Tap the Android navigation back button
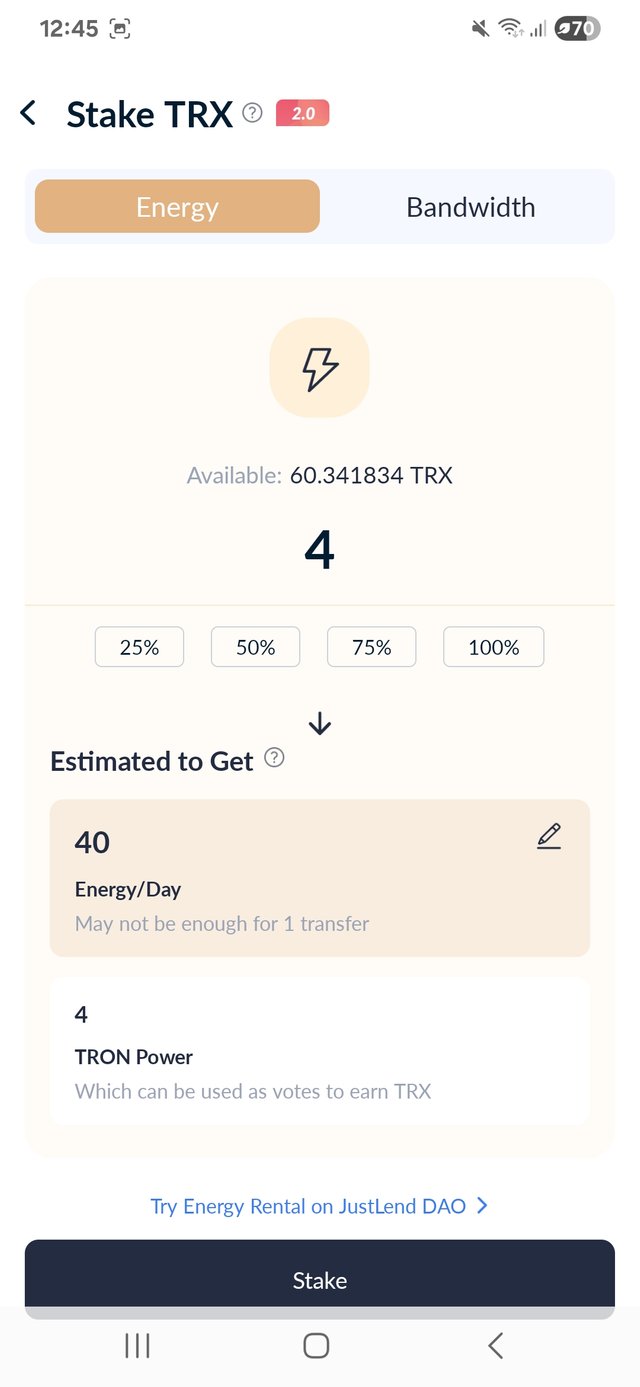The width and height of the screenshot is (640, 1387). click(495, 1346)
